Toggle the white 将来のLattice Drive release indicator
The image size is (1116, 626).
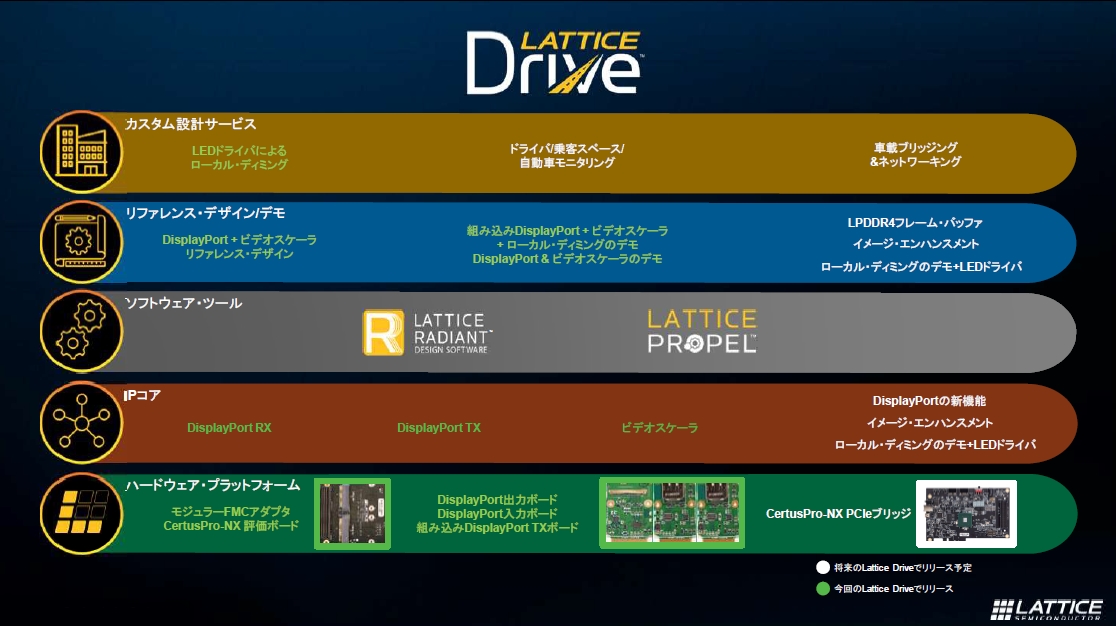[821, 567]
